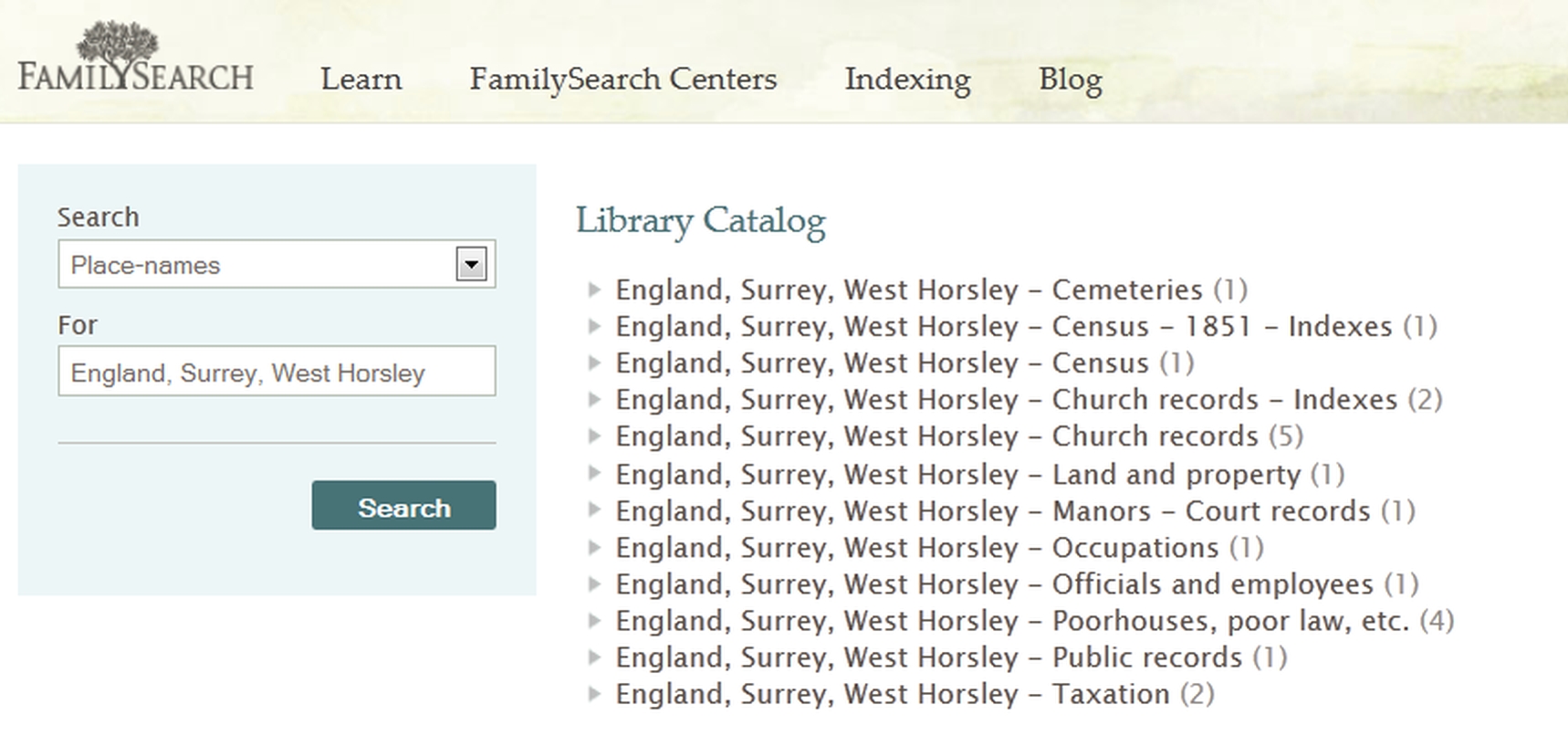
Task: Click the green Search button
Action: (x=403, y=505)
